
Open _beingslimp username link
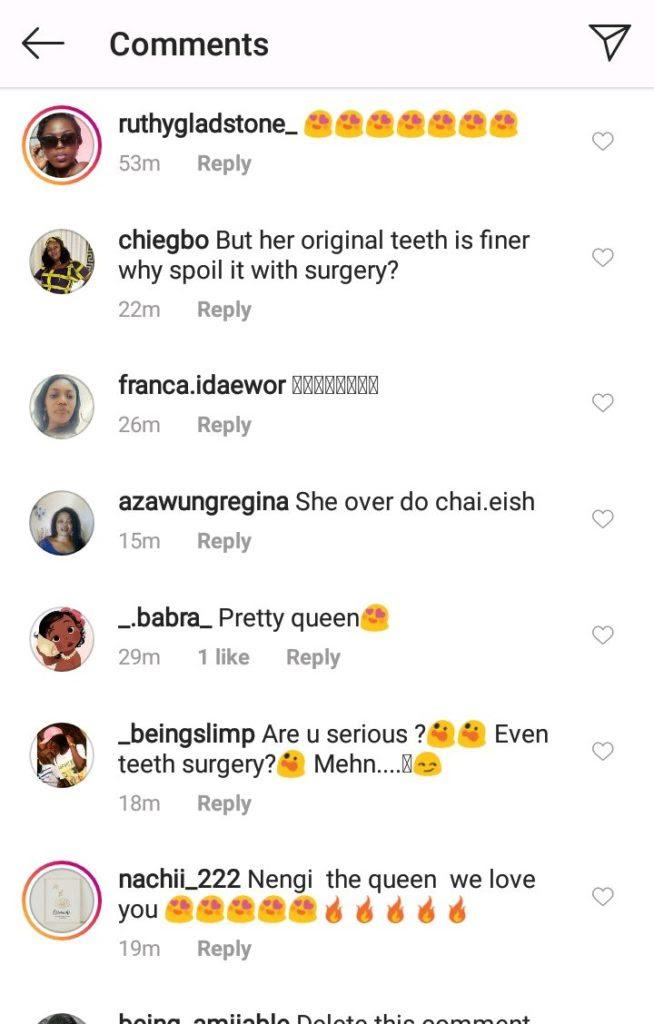click(x=186, y=734)
